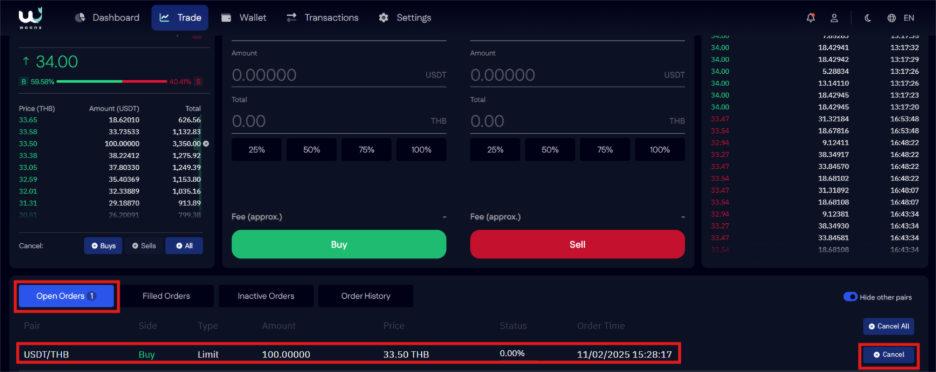936x372 pixels.
Task: Switch to the Order History tab
Action: (x=365, y=296)
